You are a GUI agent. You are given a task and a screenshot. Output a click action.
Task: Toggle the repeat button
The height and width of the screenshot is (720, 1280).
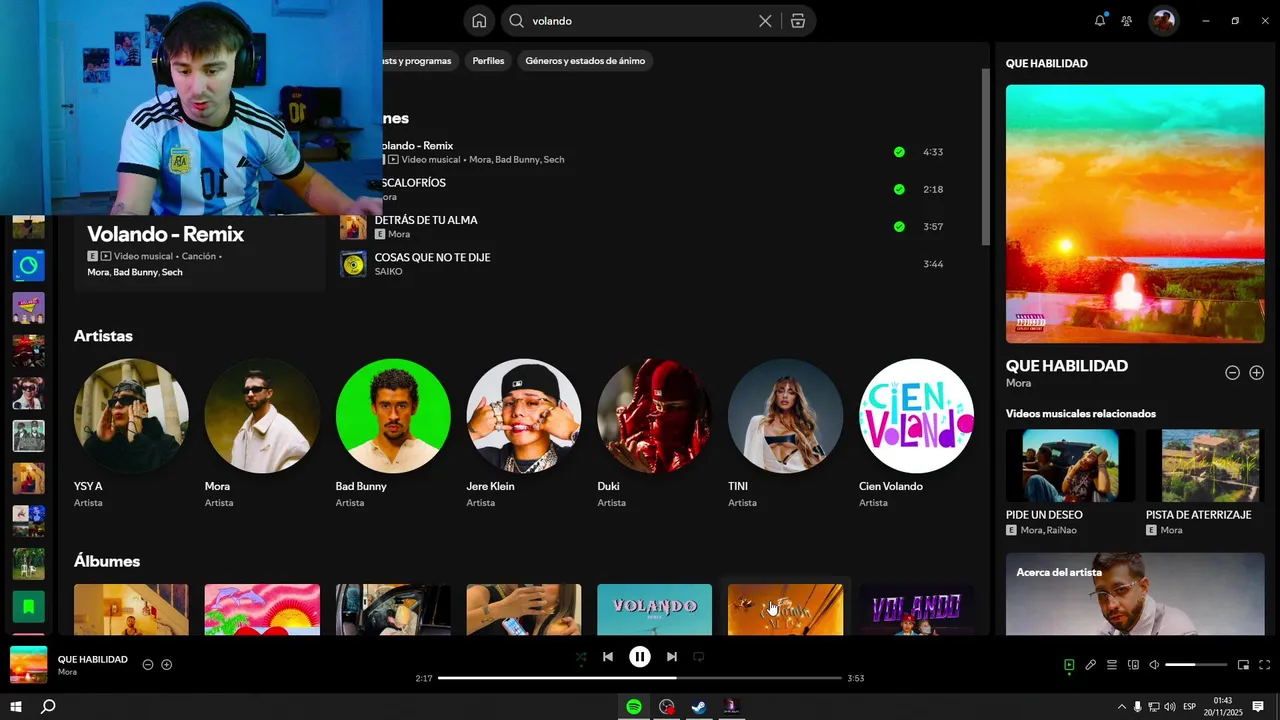pyautogui.click(x=699, y=657)
